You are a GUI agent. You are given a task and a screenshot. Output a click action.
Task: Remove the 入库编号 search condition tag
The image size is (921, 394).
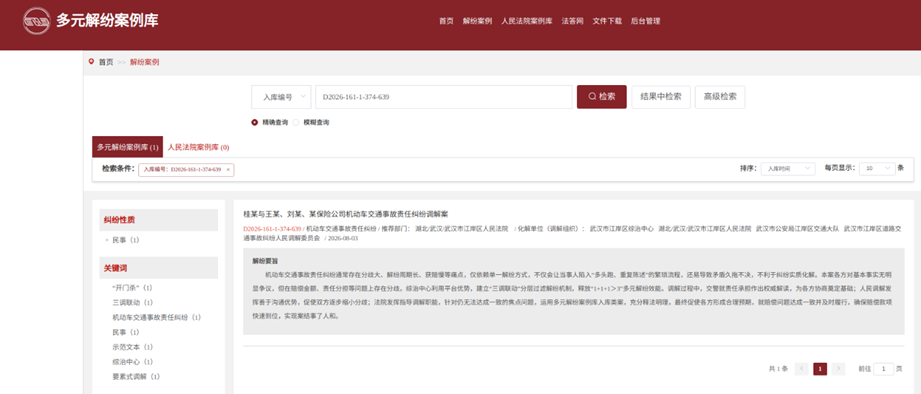(x=228, y=169)
